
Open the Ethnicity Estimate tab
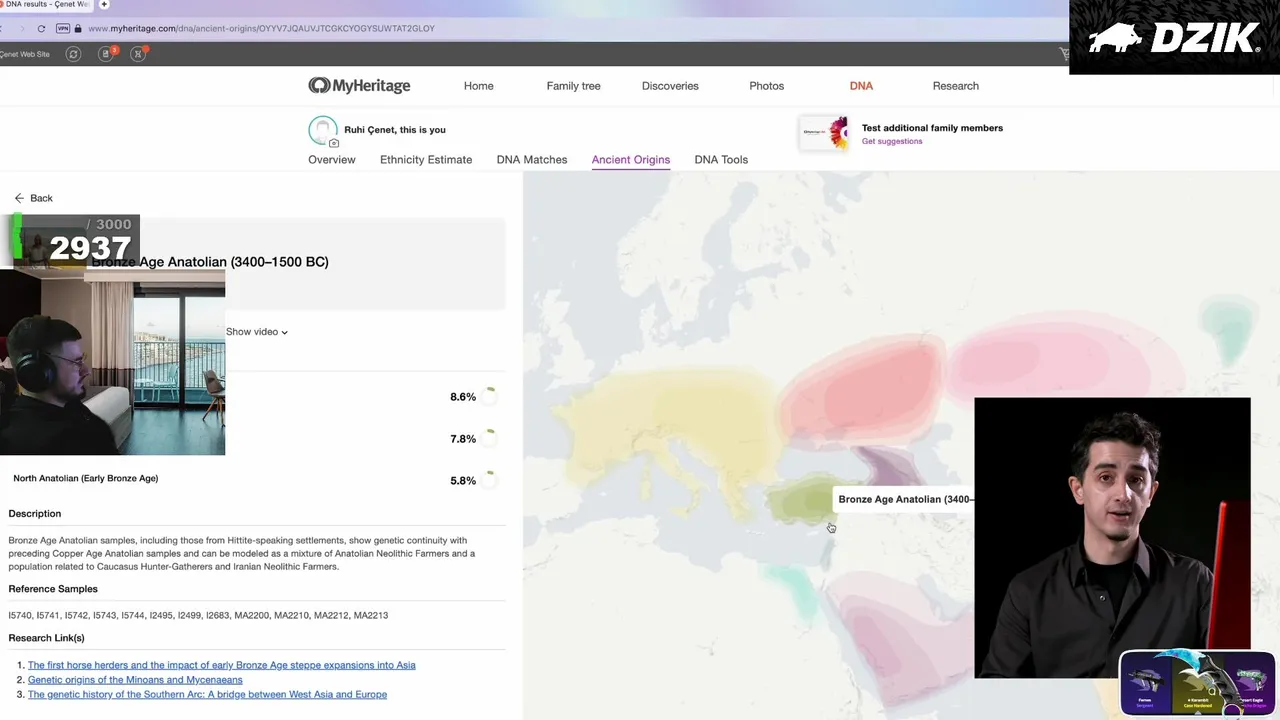(x=426, y=160)
